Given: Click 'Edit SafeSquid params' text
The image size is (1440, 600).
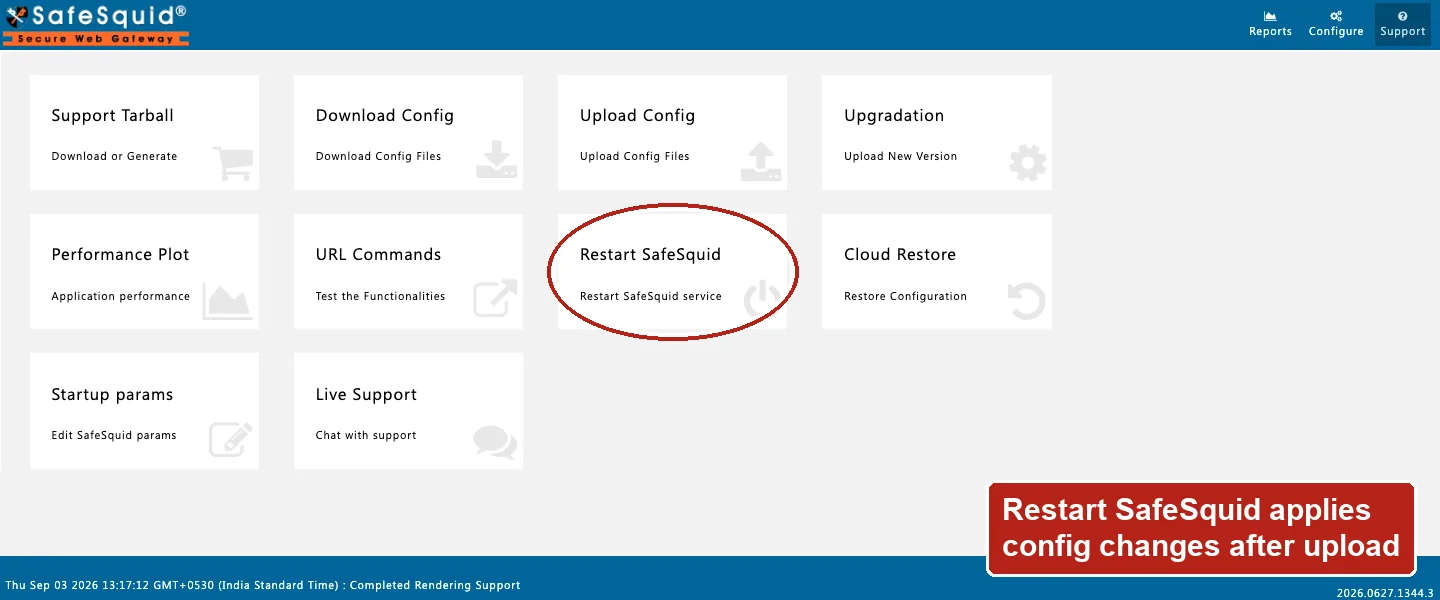Looking at the screenshot, I should [x=113, y=435].
